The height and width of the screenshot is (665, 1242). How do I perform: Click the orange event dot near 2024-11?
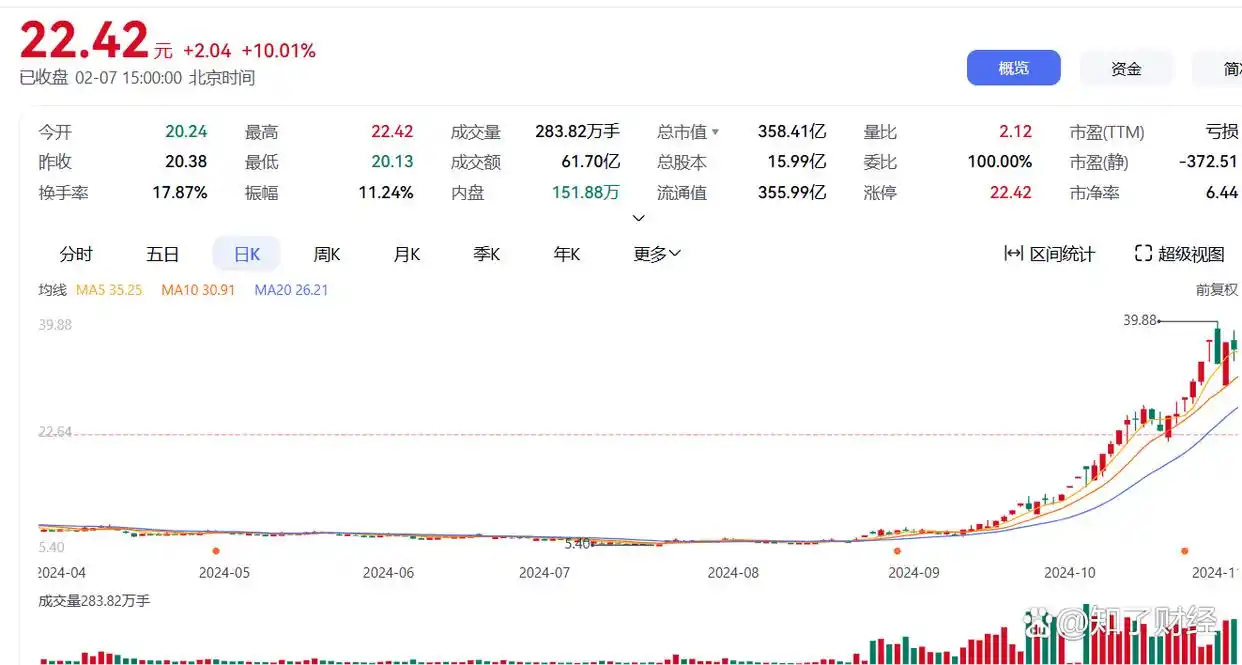(x=1184, y=550)
